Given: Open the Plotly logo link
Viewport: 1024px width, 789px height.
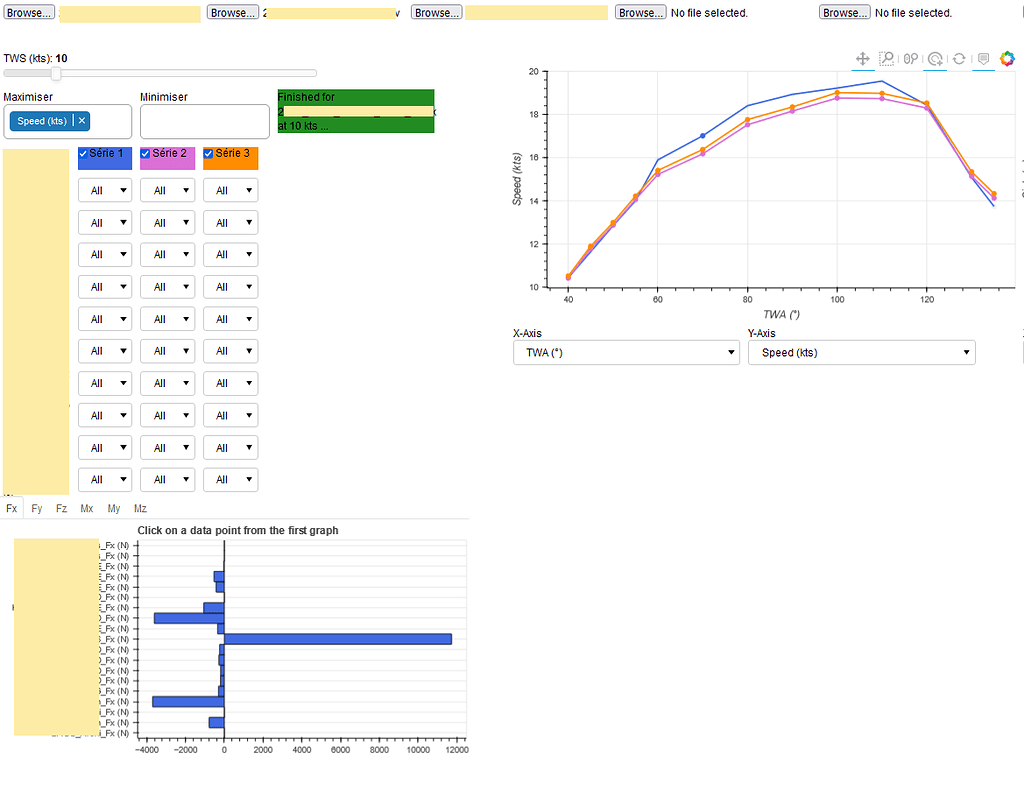Looking at the screenshot, I should (x=1007, y=58).
